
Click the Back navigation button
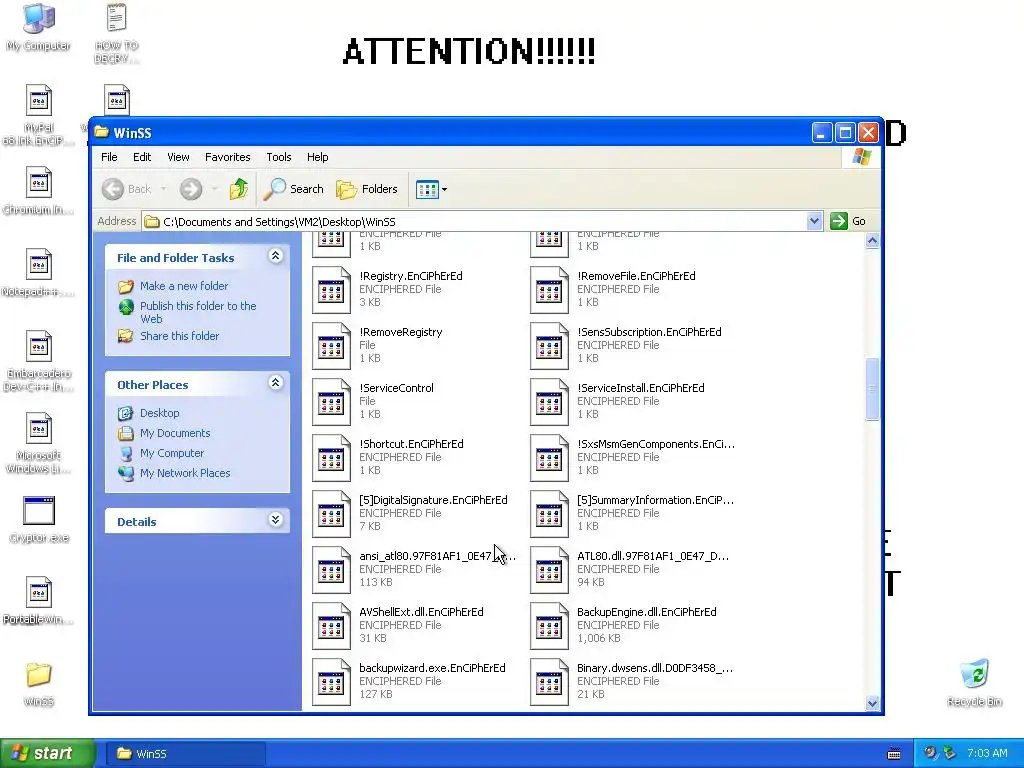(127, 189)
